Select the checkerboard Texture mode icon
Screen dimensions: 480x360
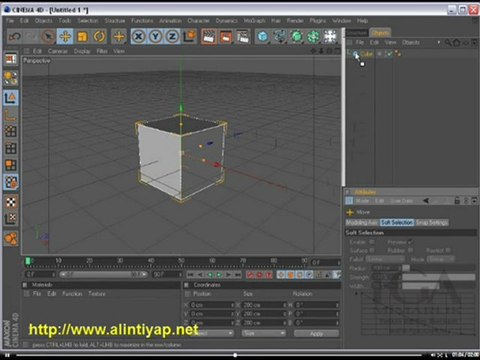pos(11,202)
